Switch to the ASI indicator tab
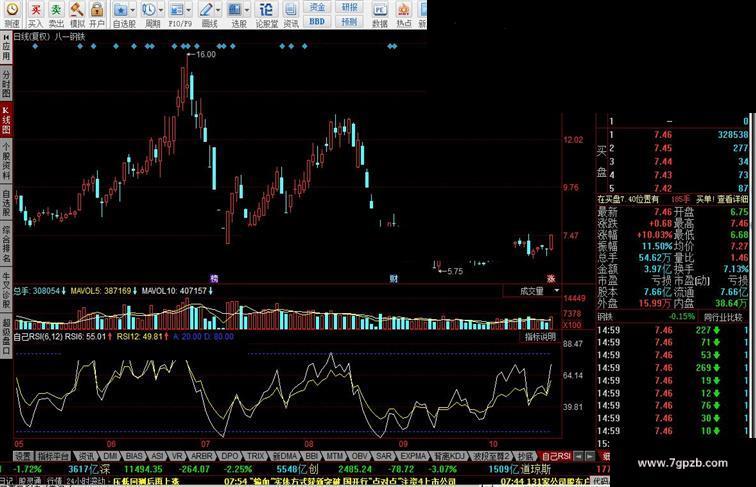Screen dimensions: 756x487 tap(157, 456)
